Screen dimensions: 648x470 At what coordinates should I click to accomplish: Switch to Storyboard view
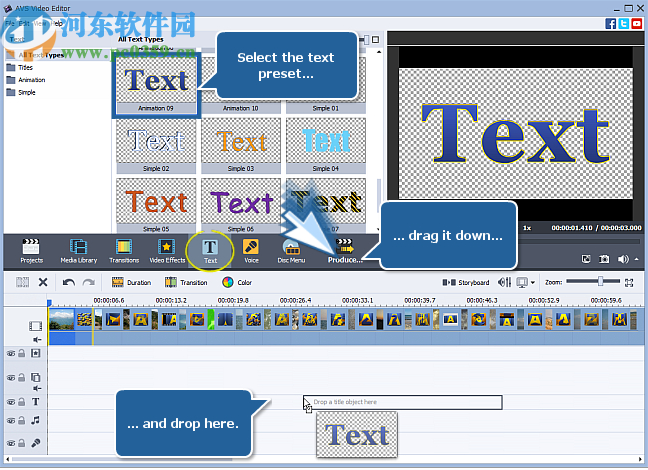(x=466, y=282)
